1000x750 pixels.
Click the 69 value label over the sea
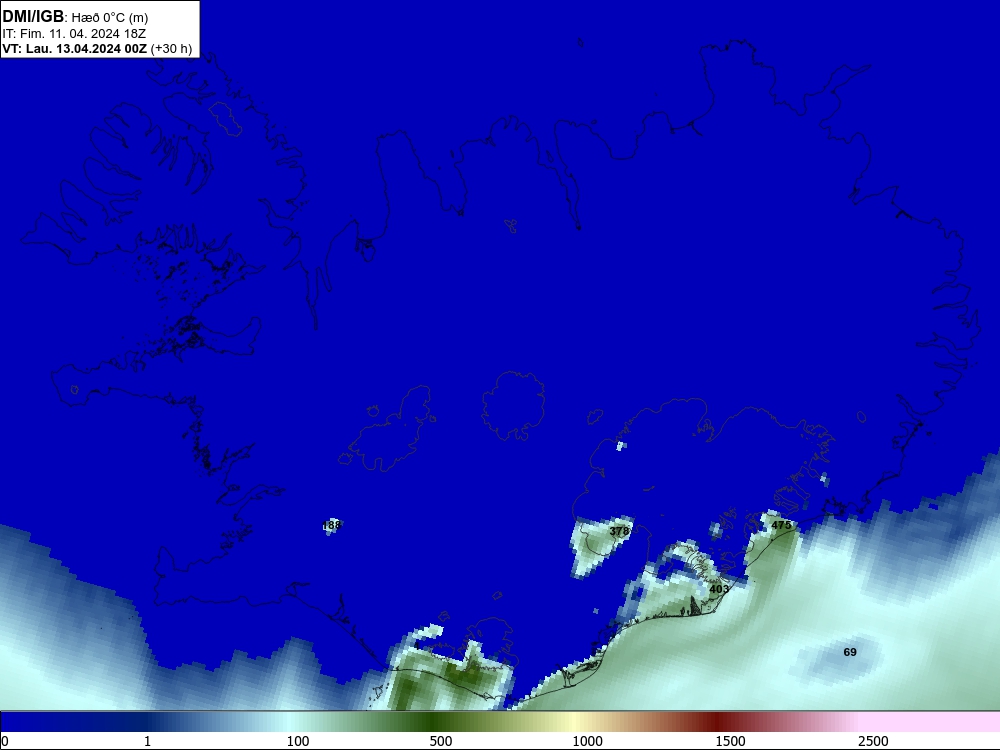click(850, 652)
